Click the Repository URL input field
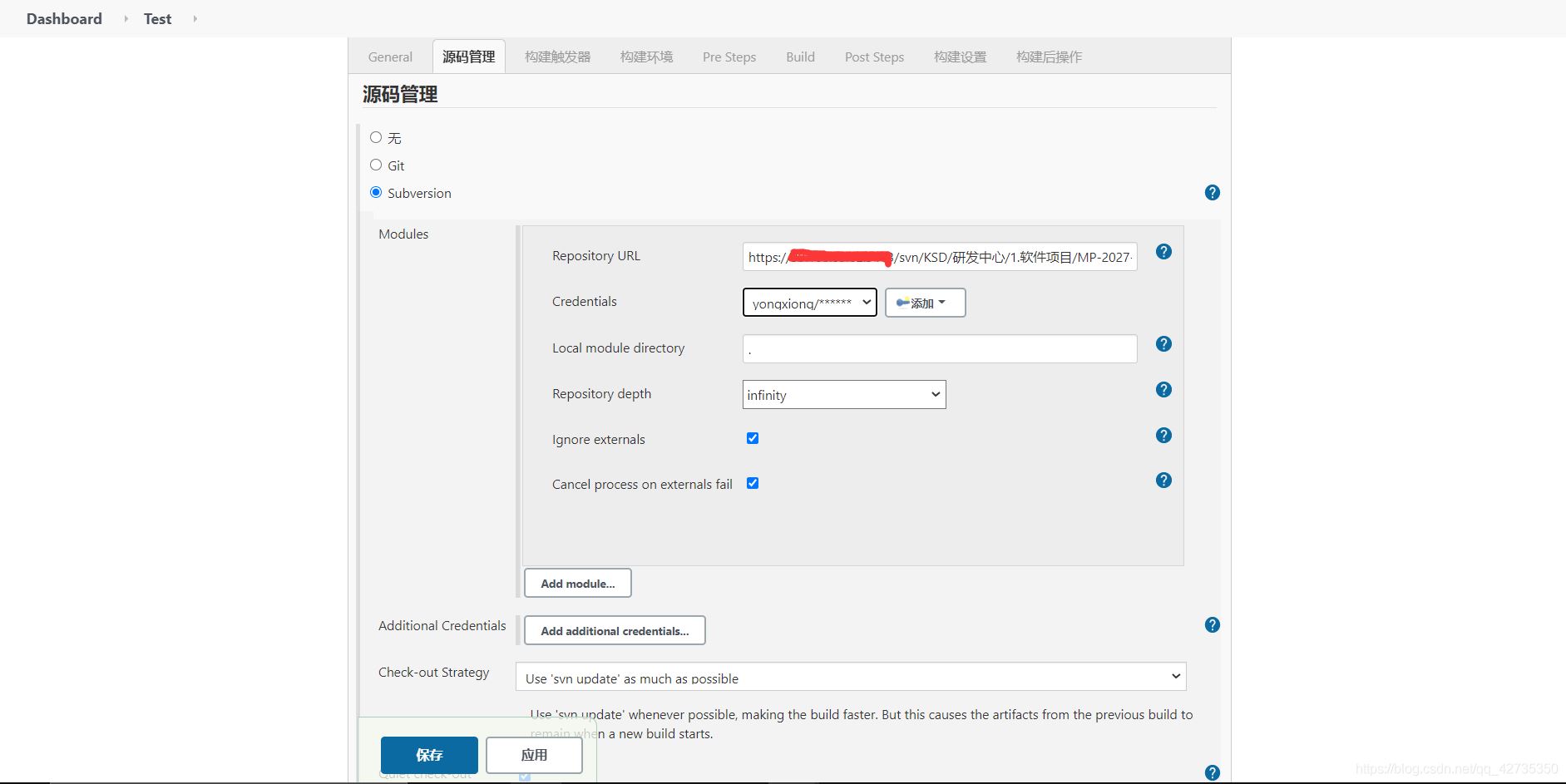This screenshot has height=784, width=1566. click(940, 257)
